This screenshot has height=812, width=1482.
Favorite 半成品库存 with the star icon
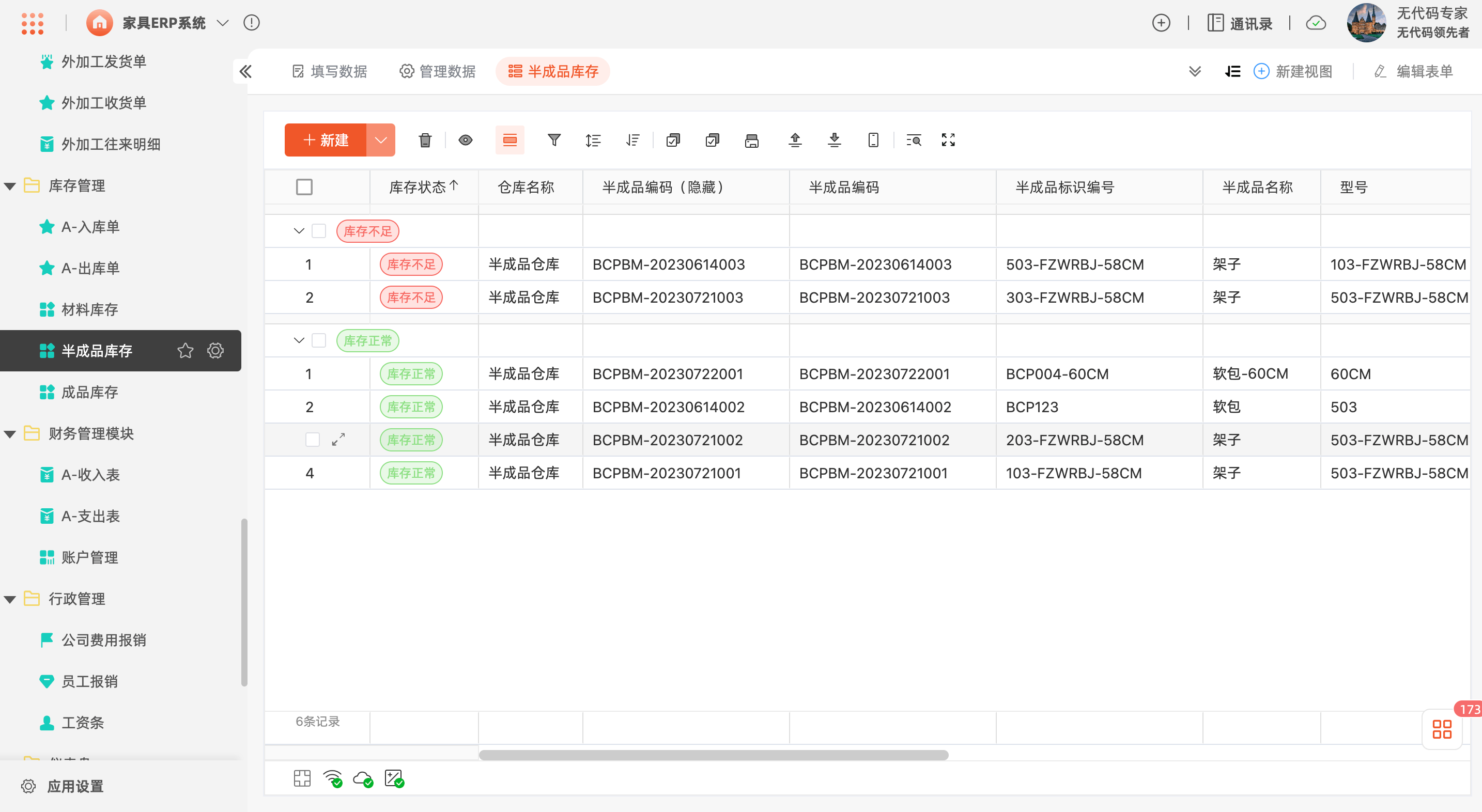point(185,350)
